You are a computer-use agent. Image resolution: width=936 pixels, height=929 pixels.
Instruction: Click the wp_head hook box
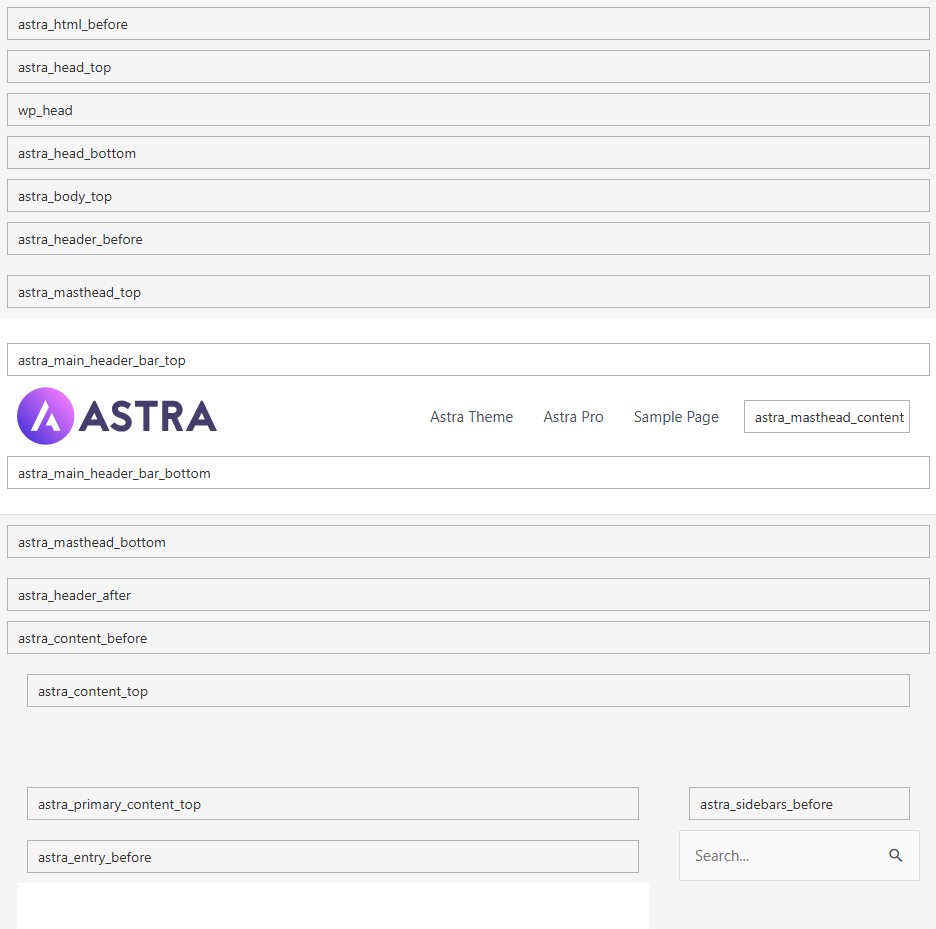click(x=468, y=110)
